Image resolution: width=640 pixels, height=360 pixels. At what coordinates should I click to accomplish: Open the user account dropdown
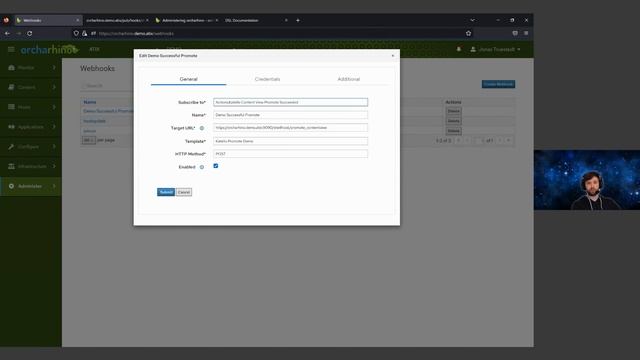point(496,49)
